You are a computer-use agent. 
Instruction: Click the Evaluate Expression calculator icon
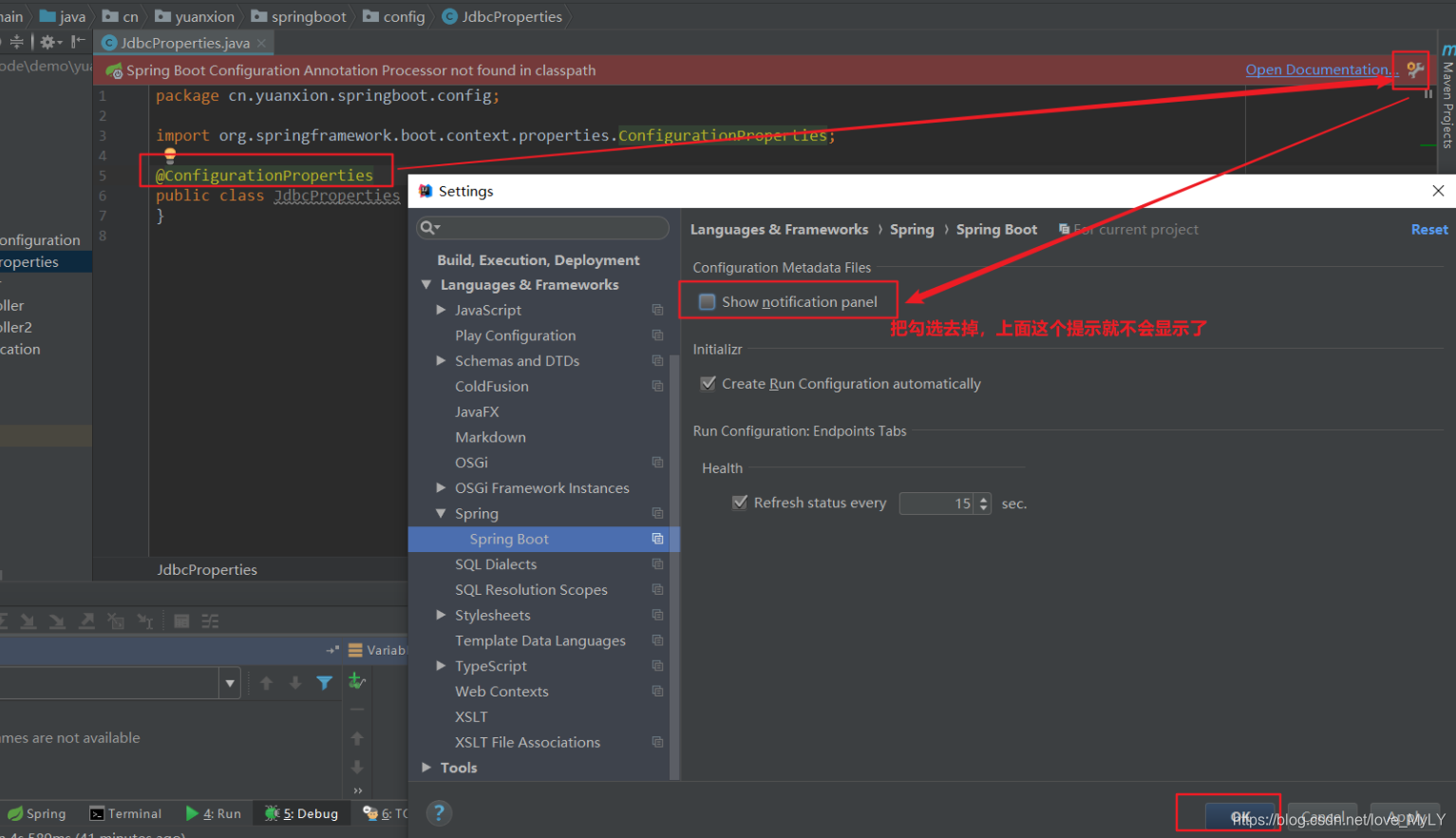(181, 621)
